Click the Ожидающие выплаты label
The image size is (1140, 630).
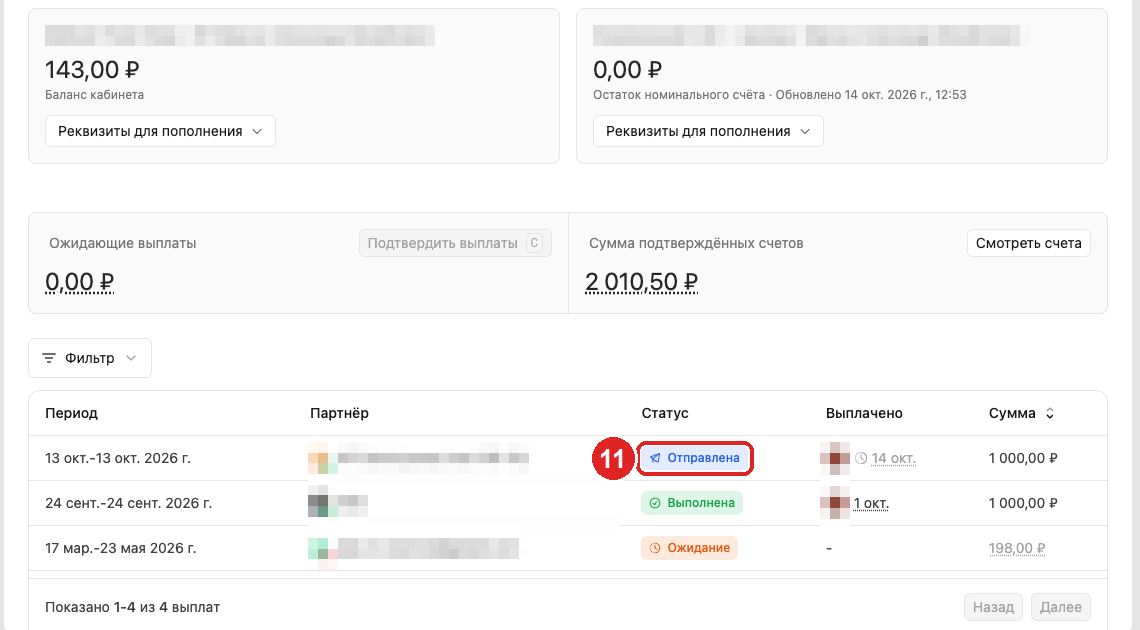pyautogui.click(x=123, y=243)
